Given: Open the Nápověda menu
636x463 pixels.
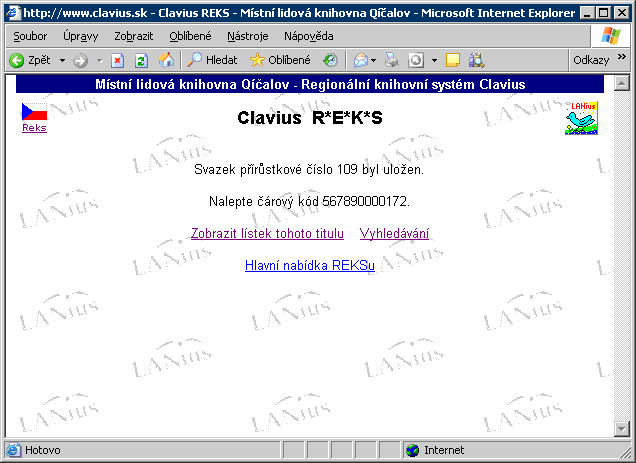Looking at the screenshot, I should point(309,37).
